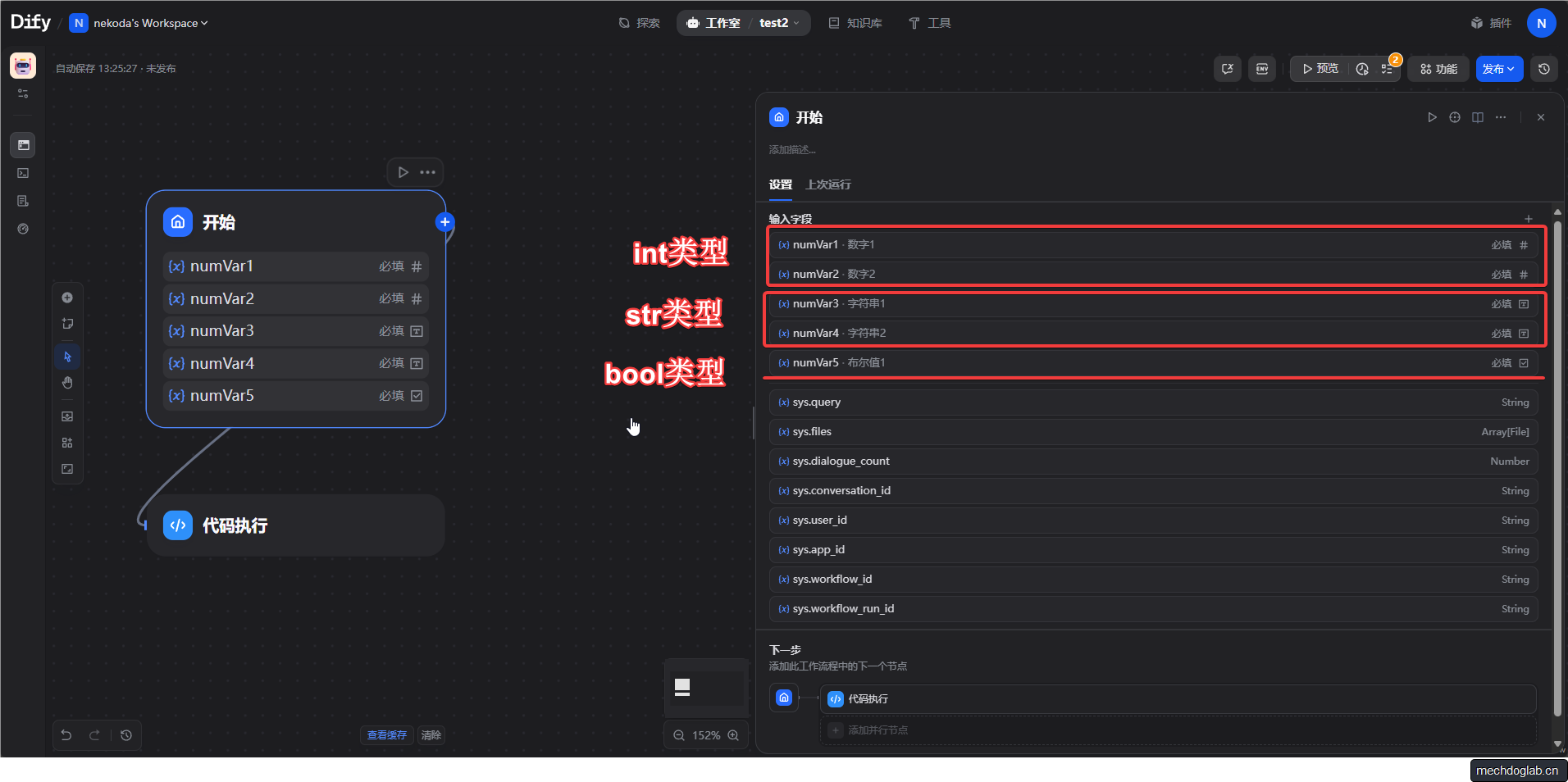Click the 查看缓存 link
The width and height of the screenshot is (1568, 782).
coord(386,735)
